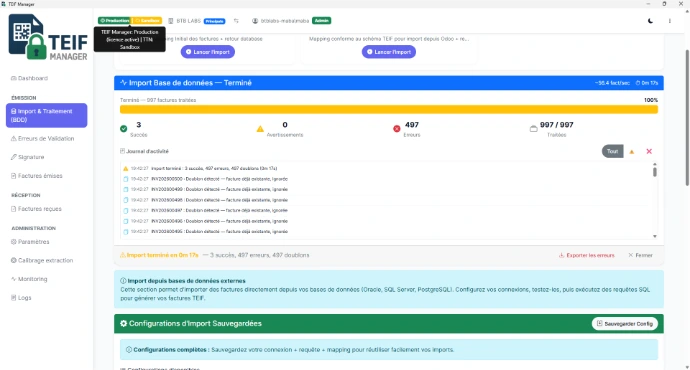Click the 'Import terminé en 0m 17s' status text
Image resolution: width=690 pixels, height=370 pixels.
point(159,255)
